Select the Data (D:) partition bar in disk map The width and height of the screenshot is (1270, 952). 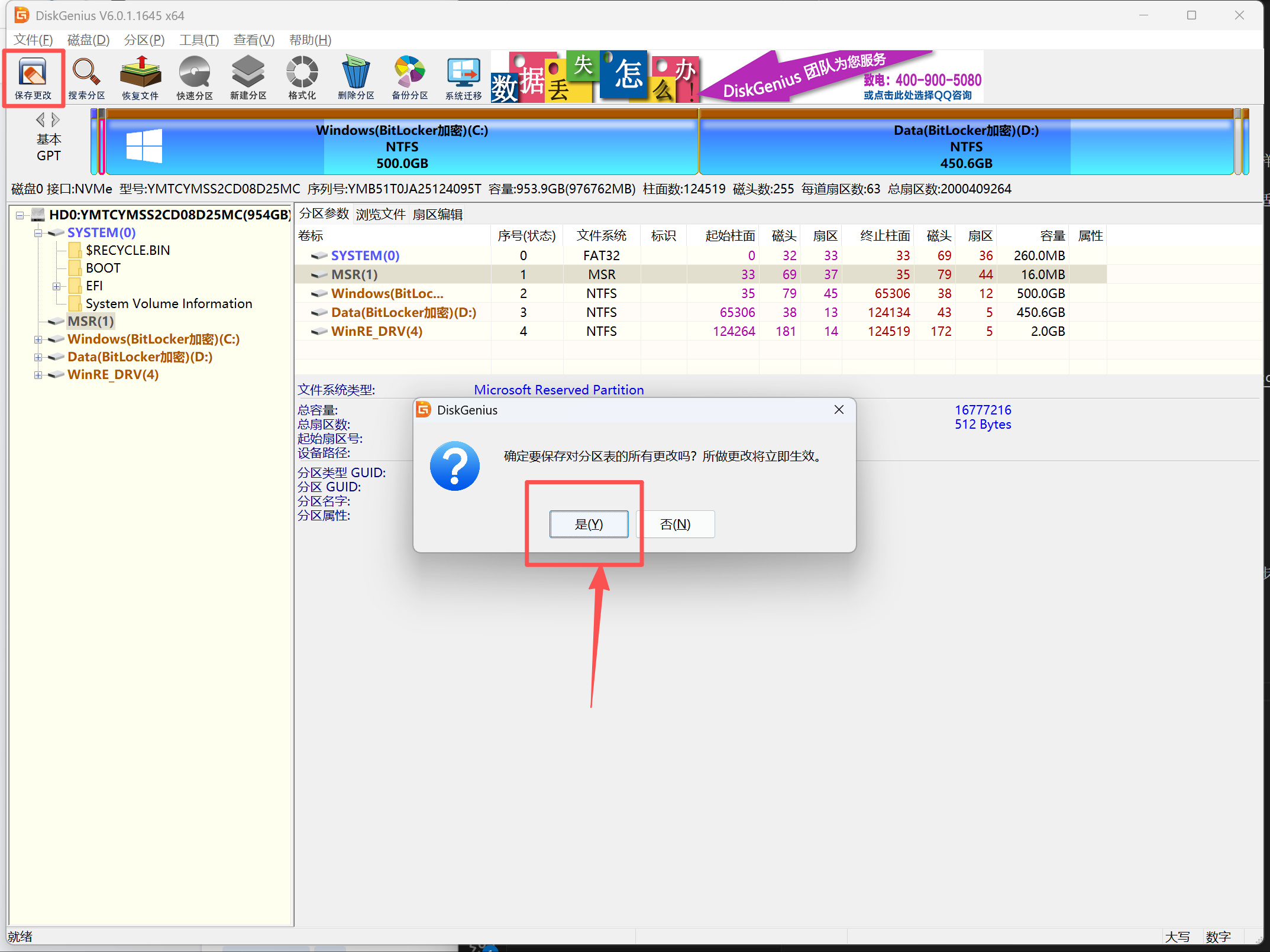[x=965, y=146]
